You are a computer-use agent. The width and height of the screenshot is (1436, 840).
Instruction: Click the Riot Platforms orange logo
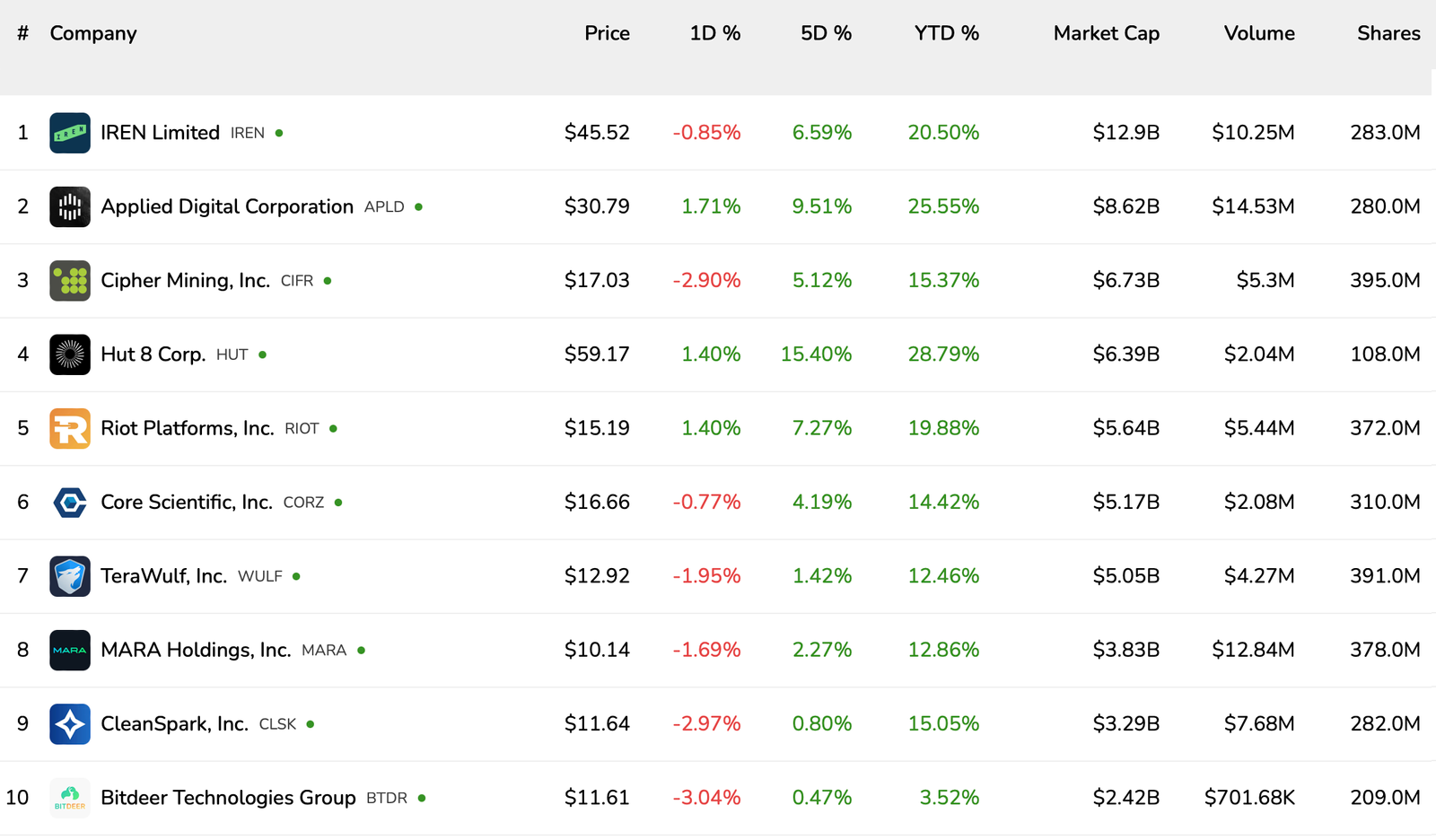point(70,428)
